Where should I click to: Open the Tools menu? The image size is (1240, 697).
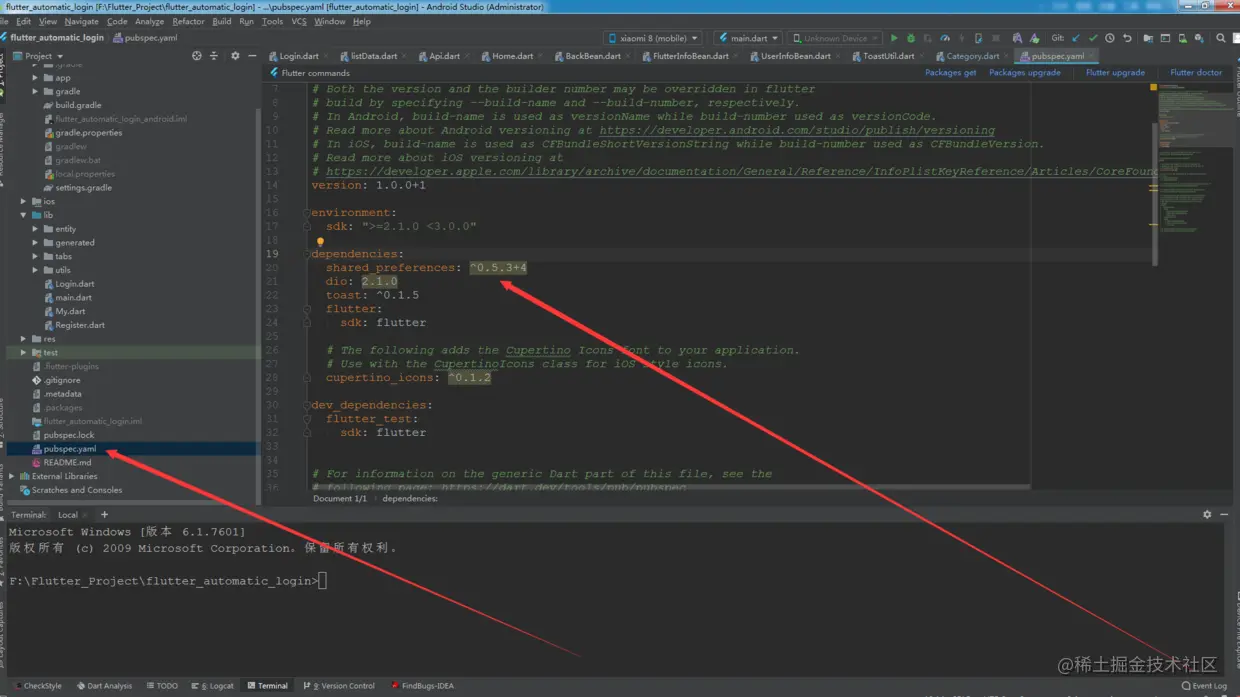pyautogui.click(x=272, y=21)
